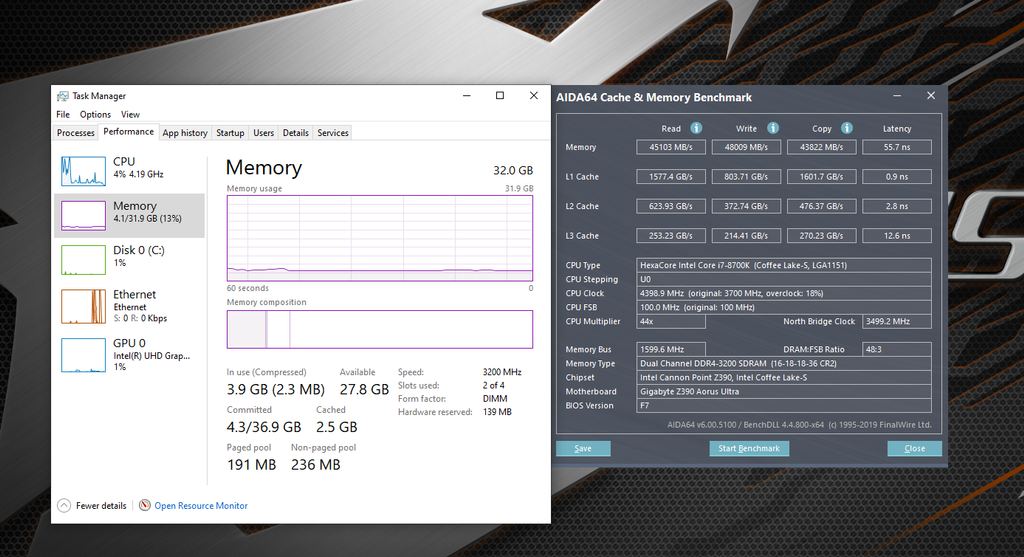The height and width of the screenshot is (557, 1024).
Task: Open Resource Monitor link
Action: coord(200,505)
